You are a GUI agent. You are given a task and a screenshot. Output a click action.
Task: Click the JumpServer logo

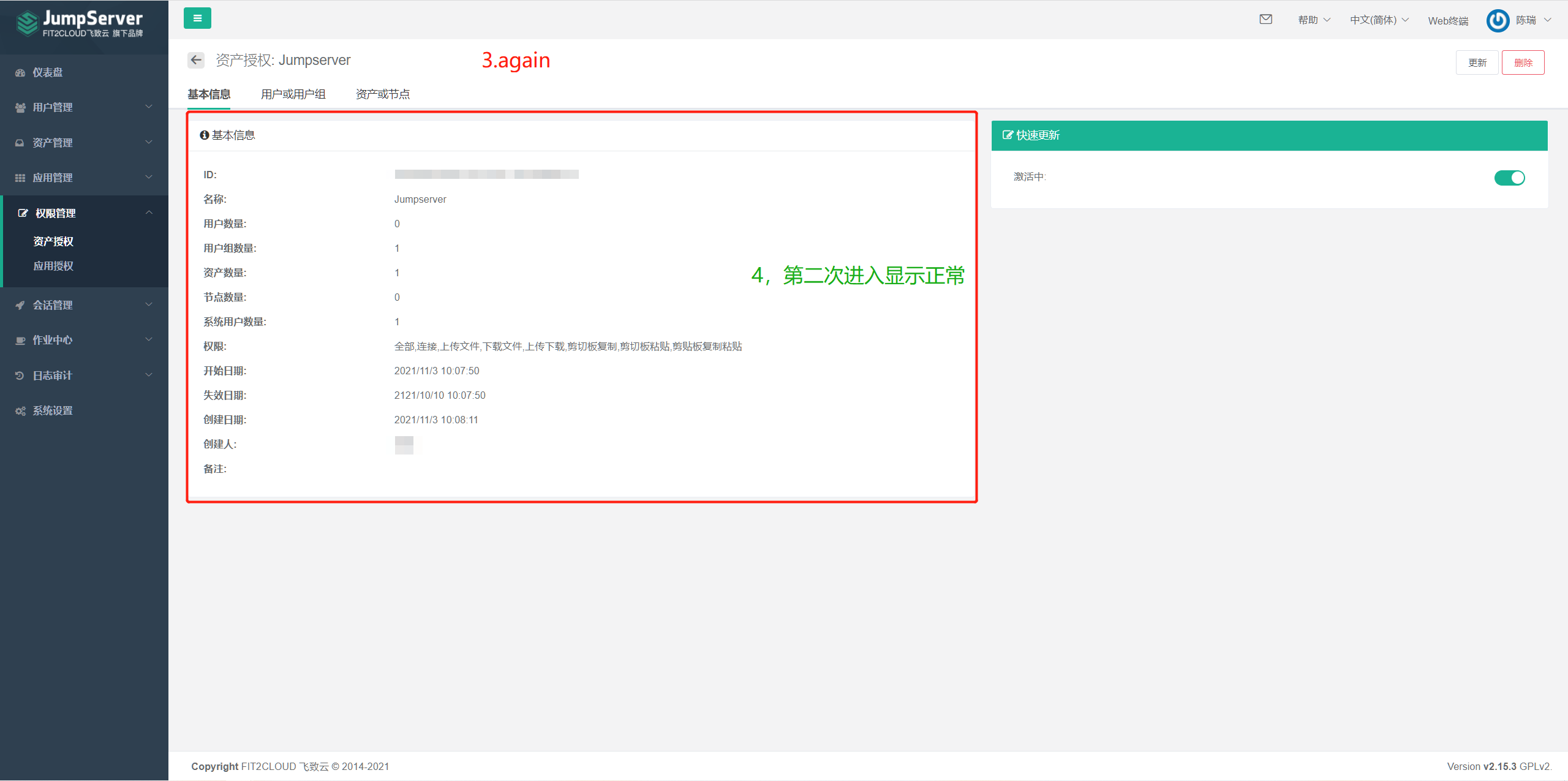point(80,25)
